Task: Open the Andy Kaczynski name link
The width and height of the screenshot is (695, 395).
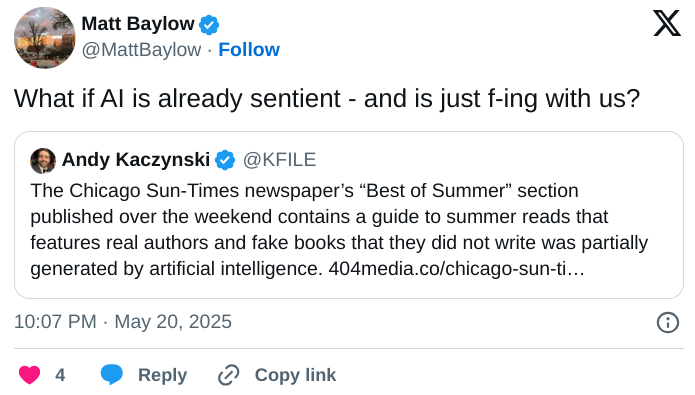Action: [136, 160]
